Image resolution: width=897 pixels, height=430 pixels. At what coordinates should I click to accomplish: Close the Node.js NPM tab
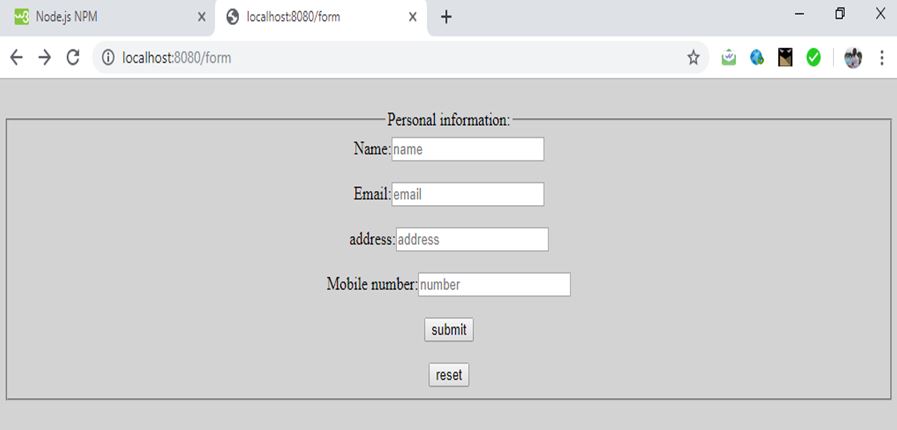201,17
